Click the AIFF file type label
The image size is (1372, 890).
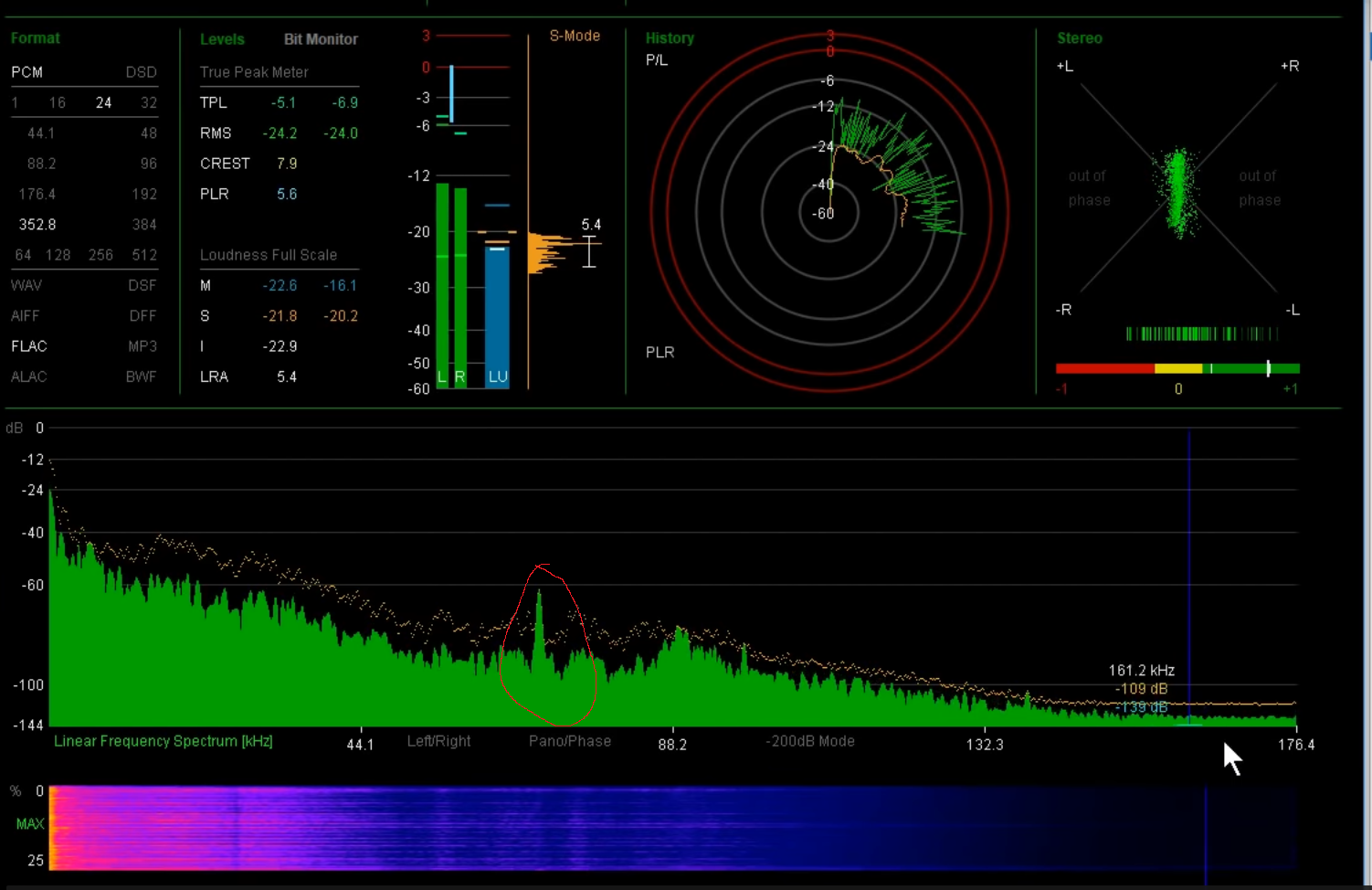(25, 316)
